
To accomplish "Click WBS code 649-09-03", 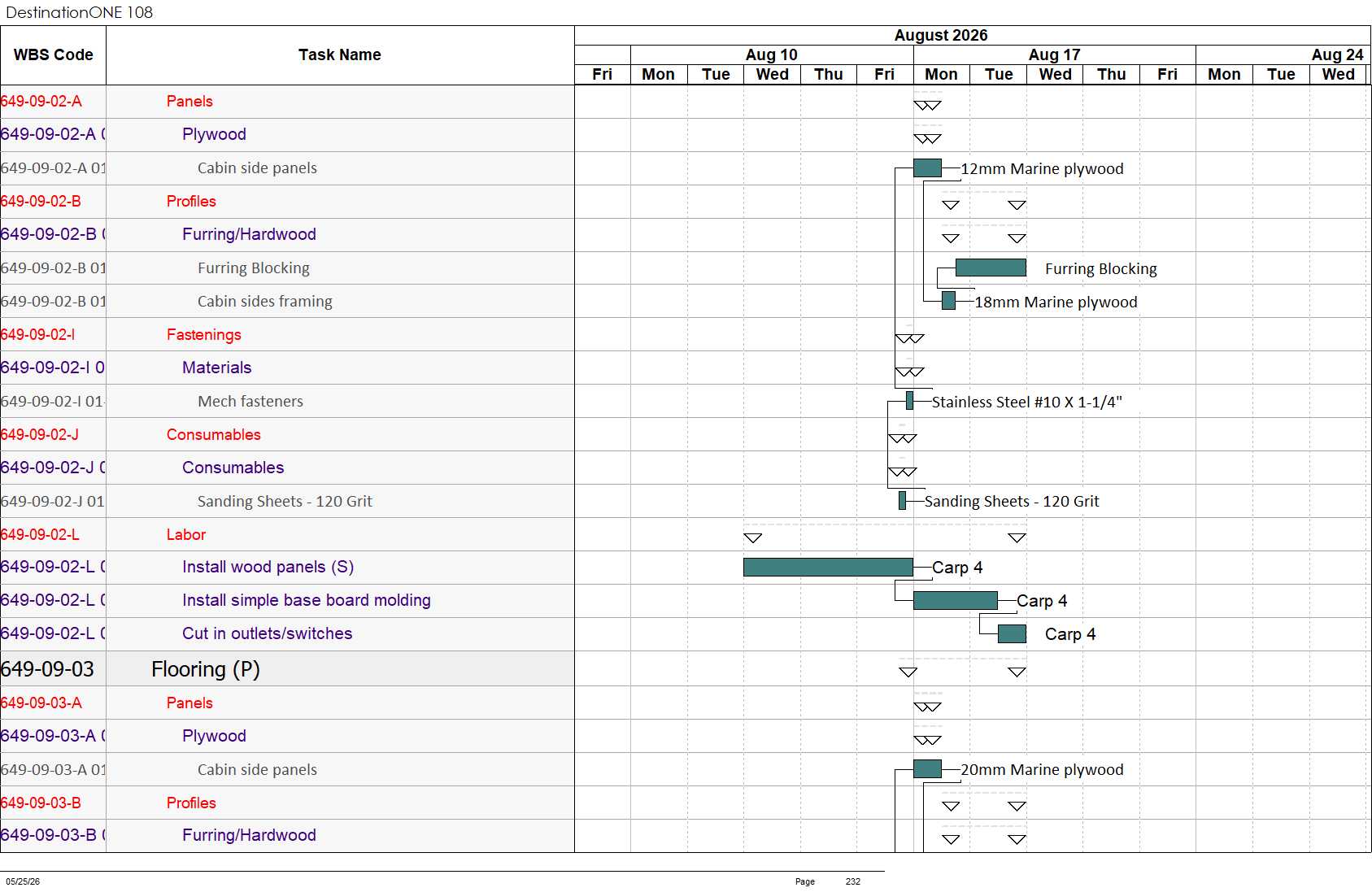I will click(x=47, y=669).
